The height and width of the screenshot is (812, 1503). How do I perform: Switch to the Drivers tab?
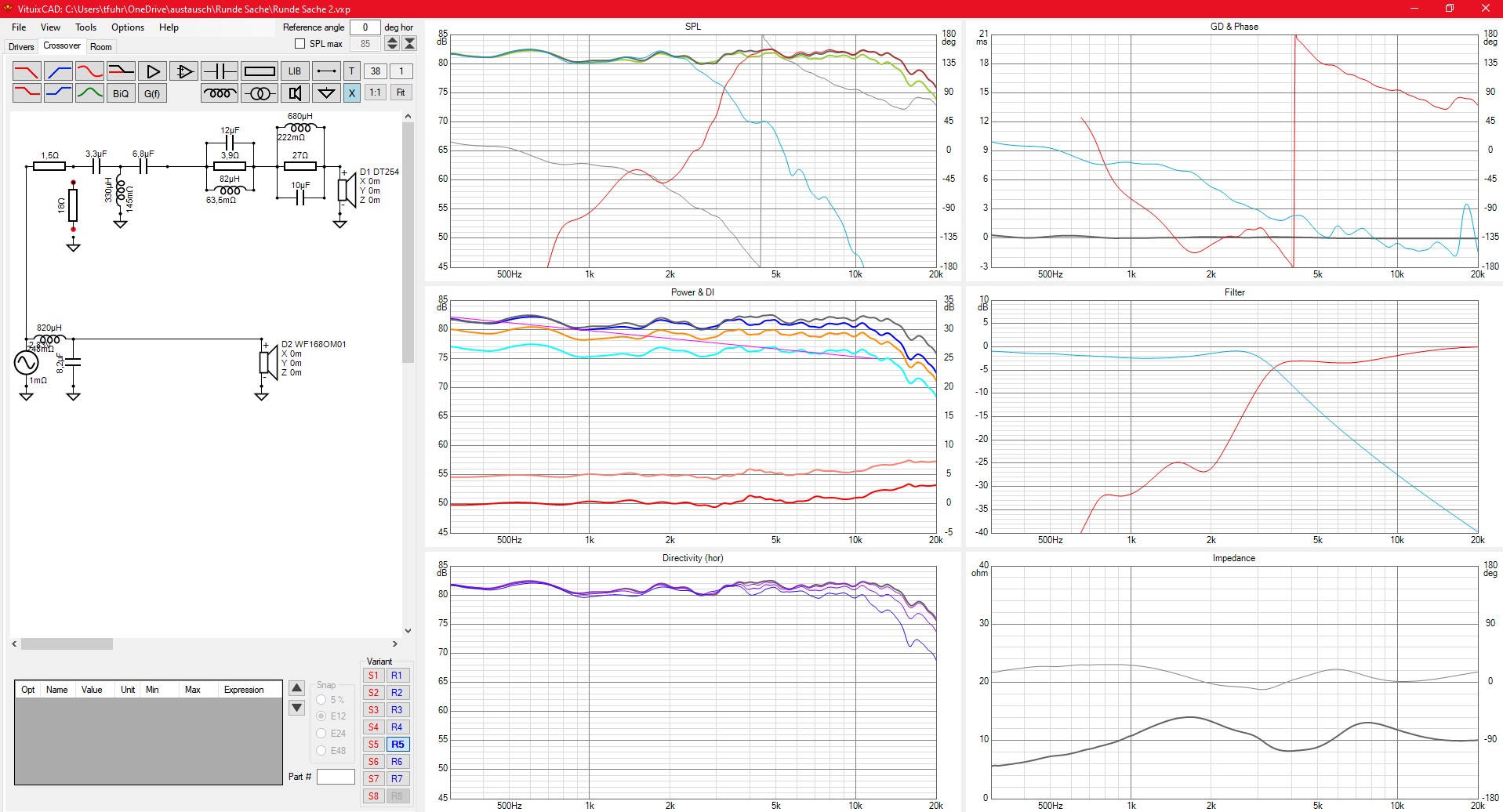pyautogui.click(x=21, y=47)
